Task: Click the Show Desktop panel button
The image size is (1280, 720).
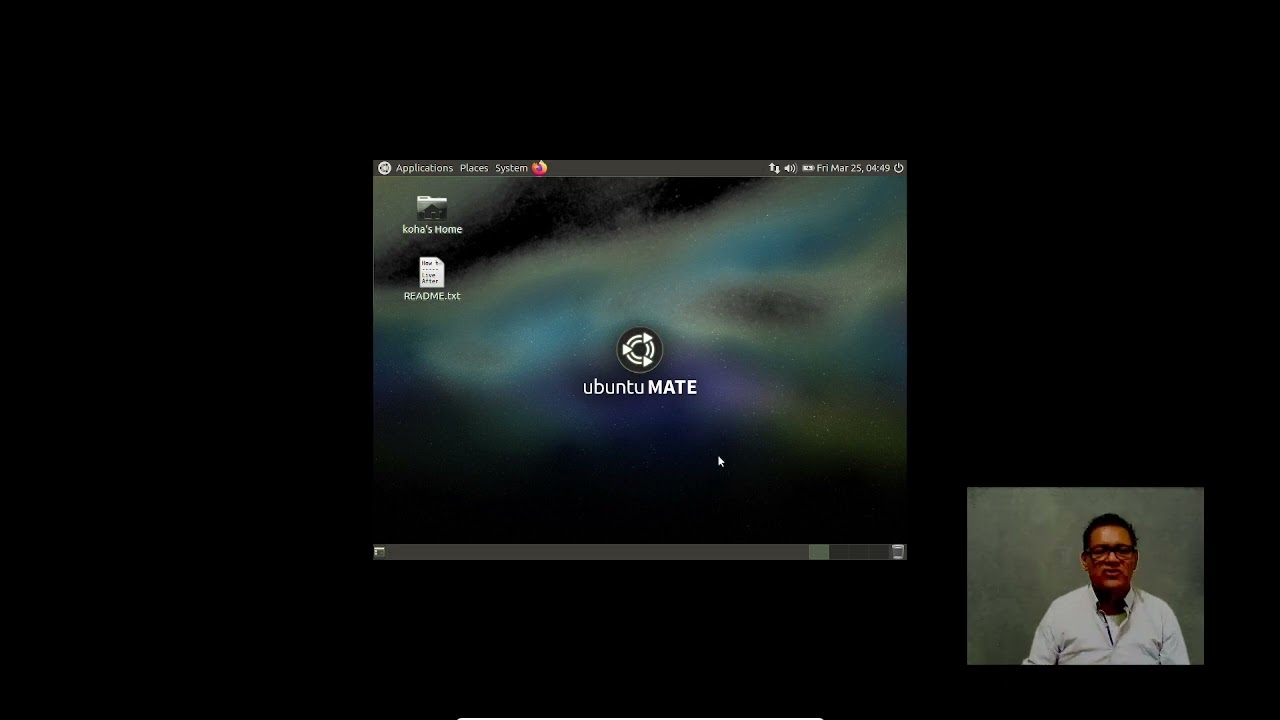Action: [x=379, y=552]
